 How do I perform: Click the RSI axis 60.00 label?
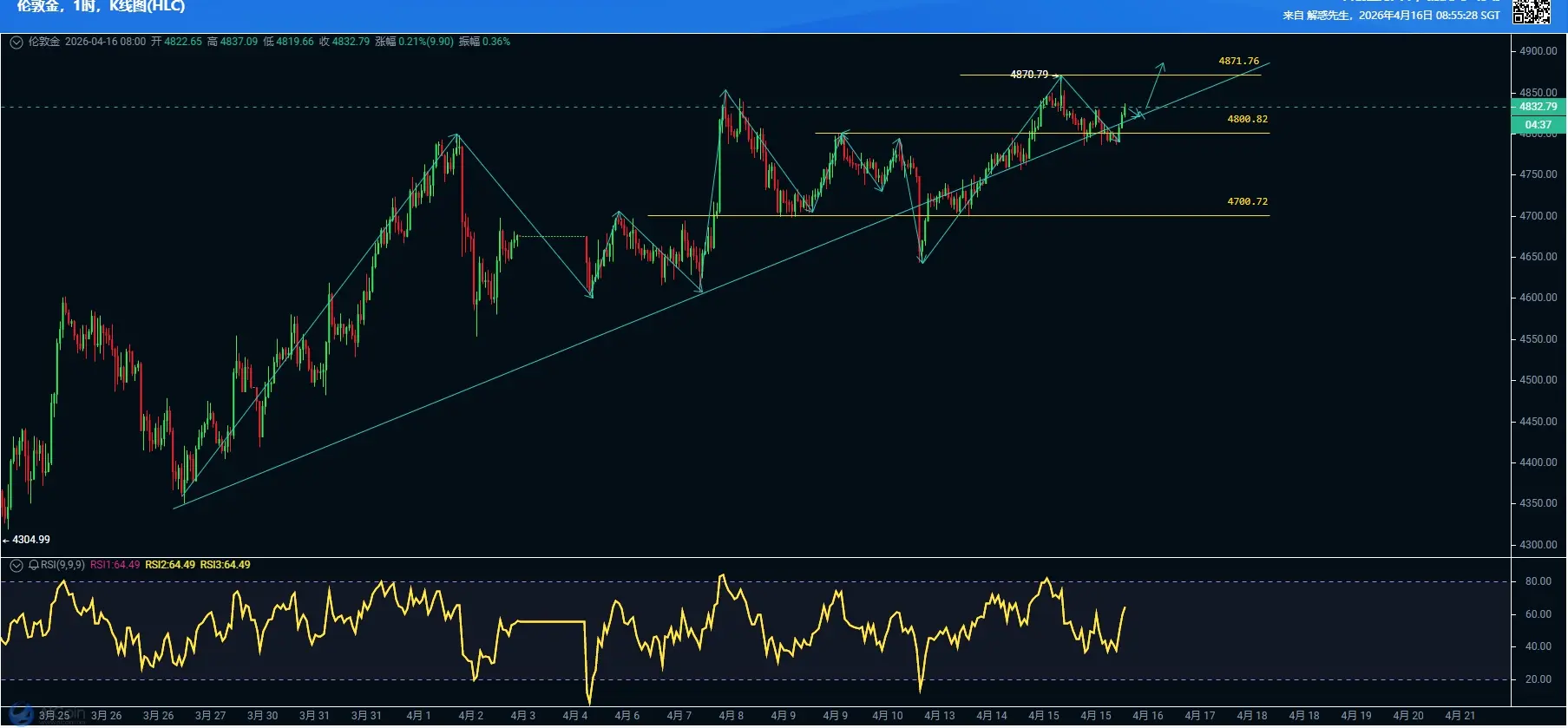click(1538, 614)
